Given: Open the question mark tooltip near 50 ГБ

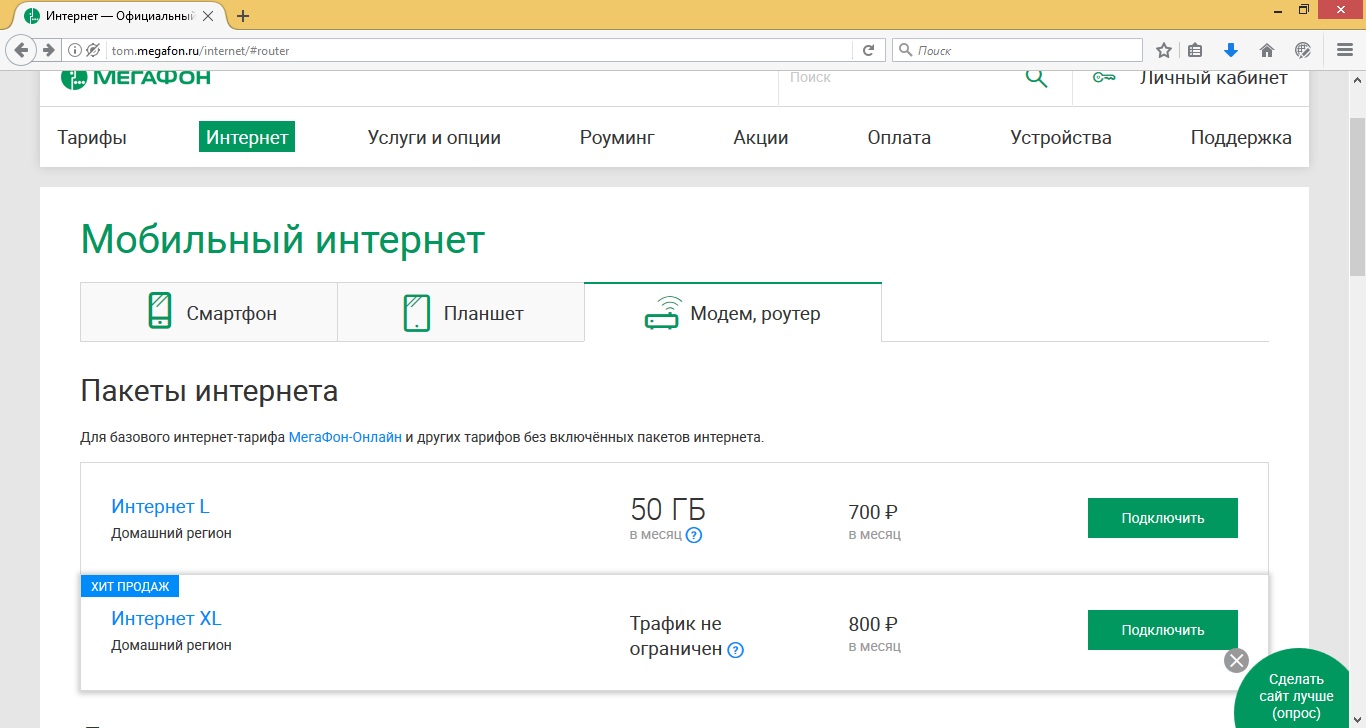Looking at the screenshot, I should [x=694, y=535].
